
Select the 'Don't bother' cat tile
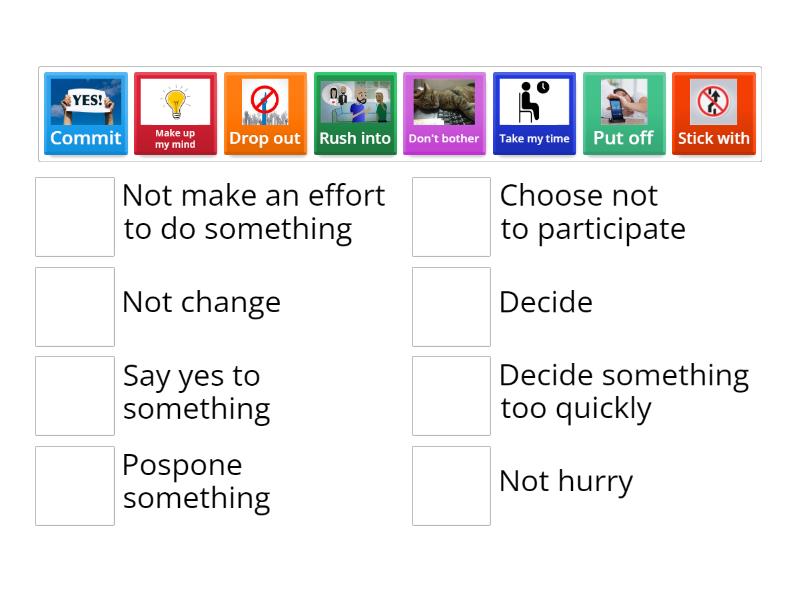(444, 112)
